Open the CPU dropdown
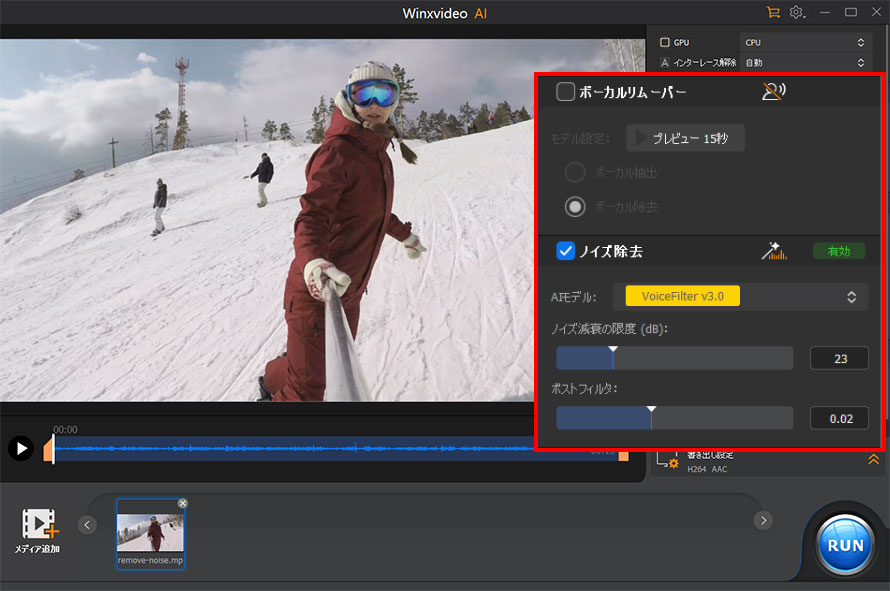This screenshot has width=890, height=591. [805, 43]
